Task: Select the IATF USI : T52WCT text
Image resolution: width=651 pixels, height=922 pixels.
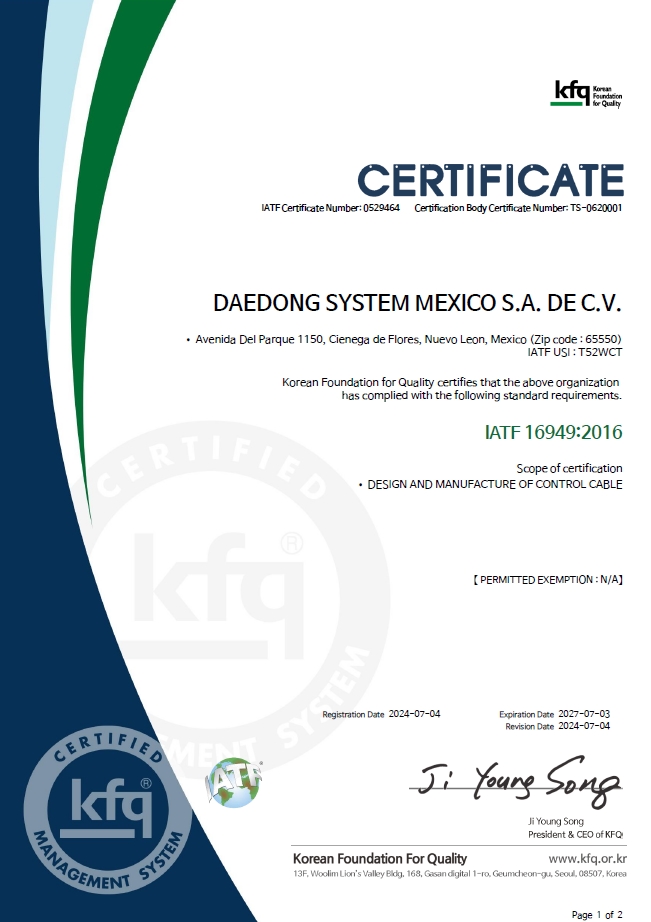Action: click(575, 352)
